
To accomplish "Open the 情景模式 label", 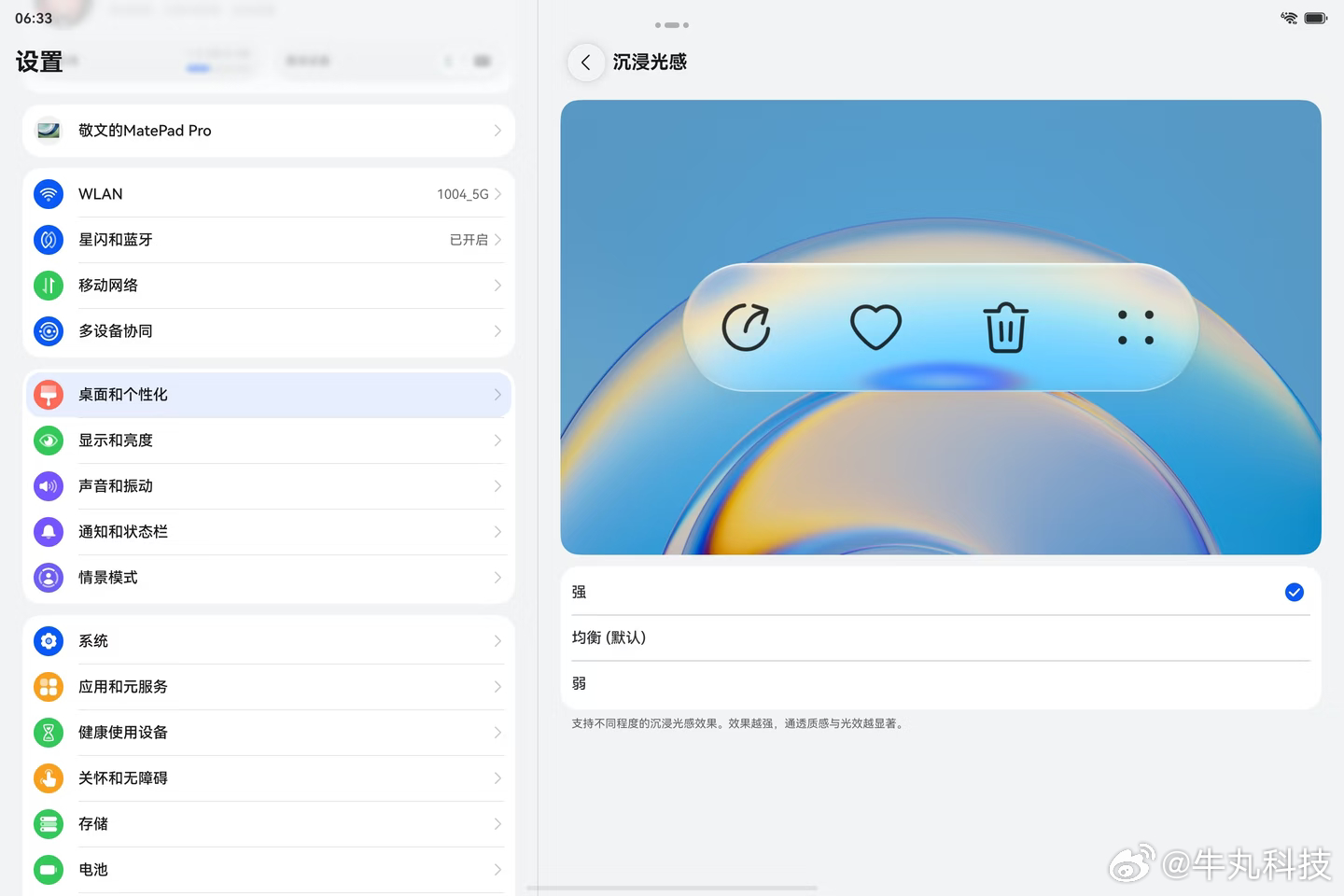I will click(108, 578).
